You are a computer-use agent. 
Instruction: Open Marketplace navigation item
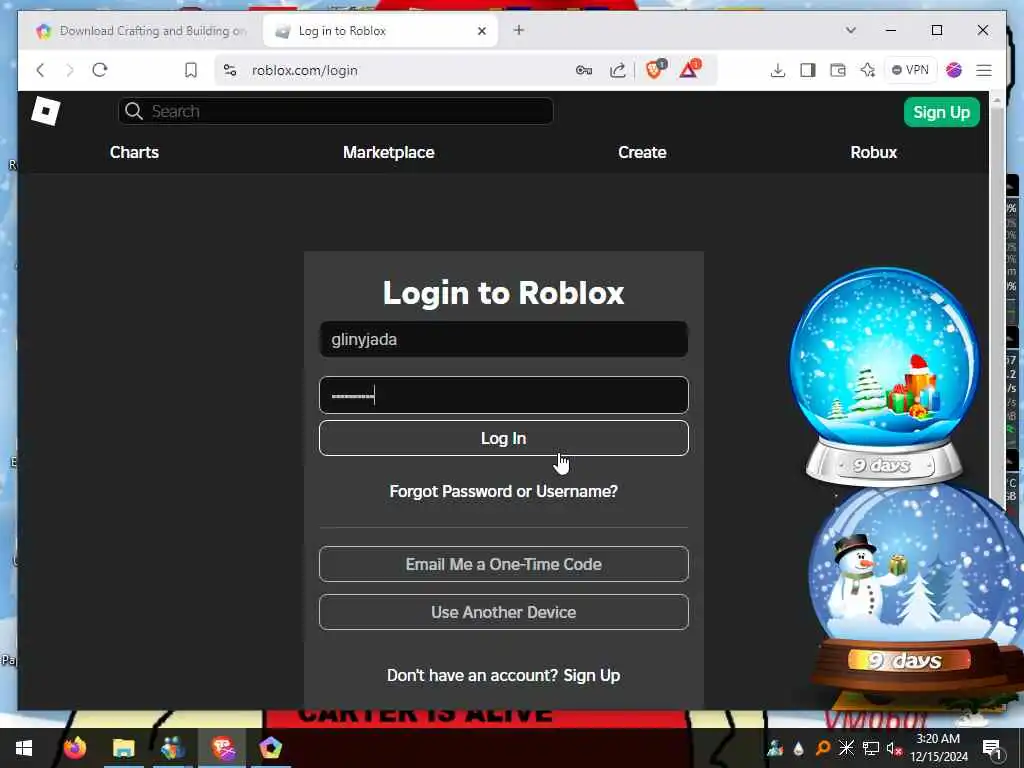[389, 152]
